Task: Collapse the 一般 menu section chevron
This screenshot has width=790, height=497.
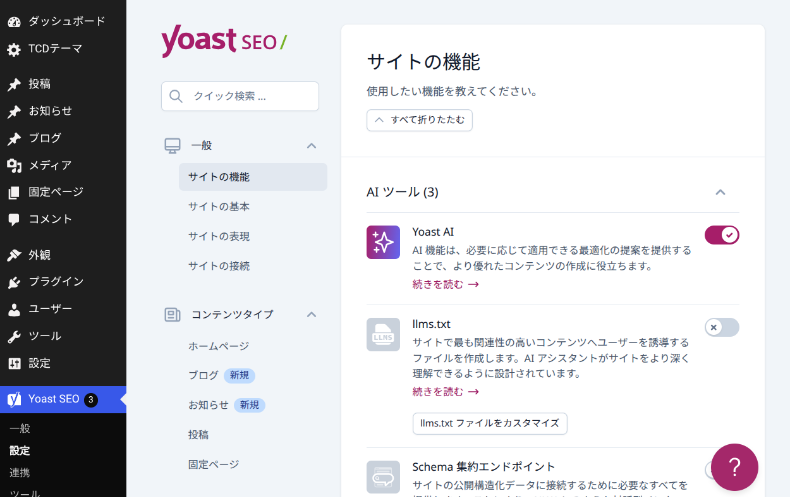Action: click(311, 146)
